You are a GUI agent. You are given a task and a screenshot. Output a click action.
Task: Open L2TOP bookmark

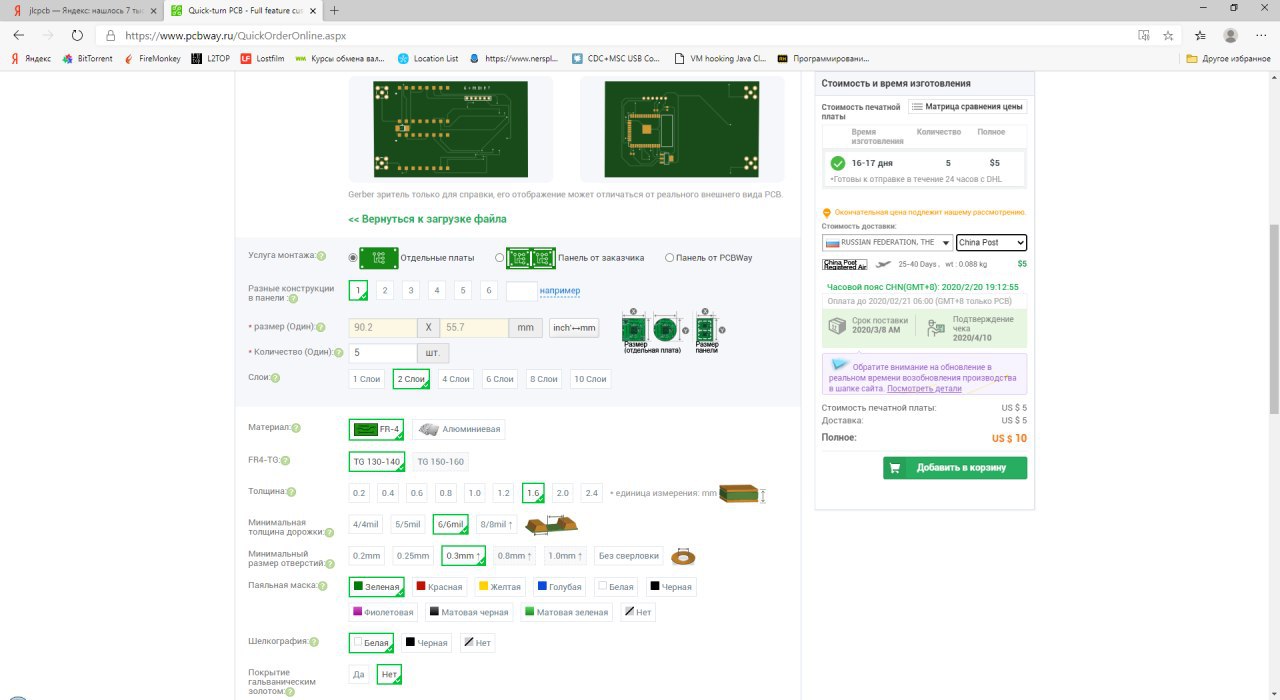point(211,58)
